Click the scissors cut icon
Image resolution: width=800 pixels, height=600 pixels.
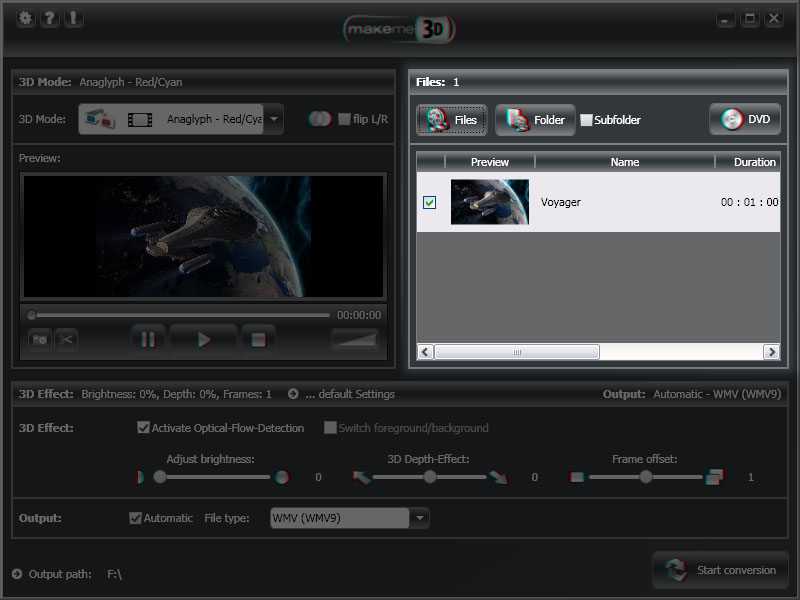pyautogui.click(x=66, y=340)
